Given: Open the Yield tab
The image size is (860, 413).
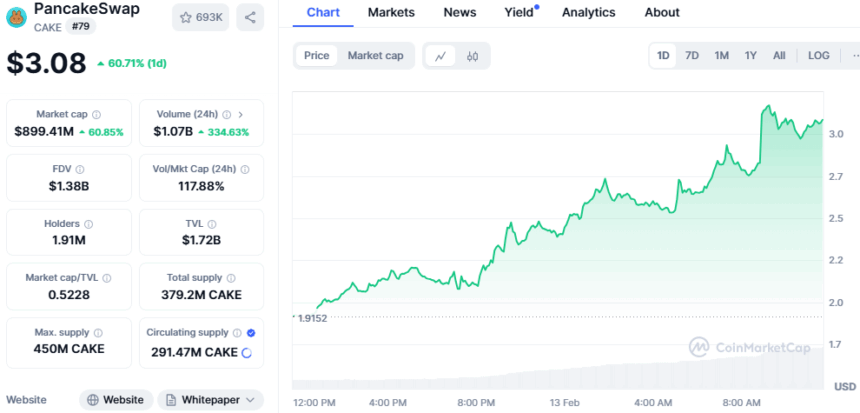Looking at the screenshot, I should click(x=519, y=12).
